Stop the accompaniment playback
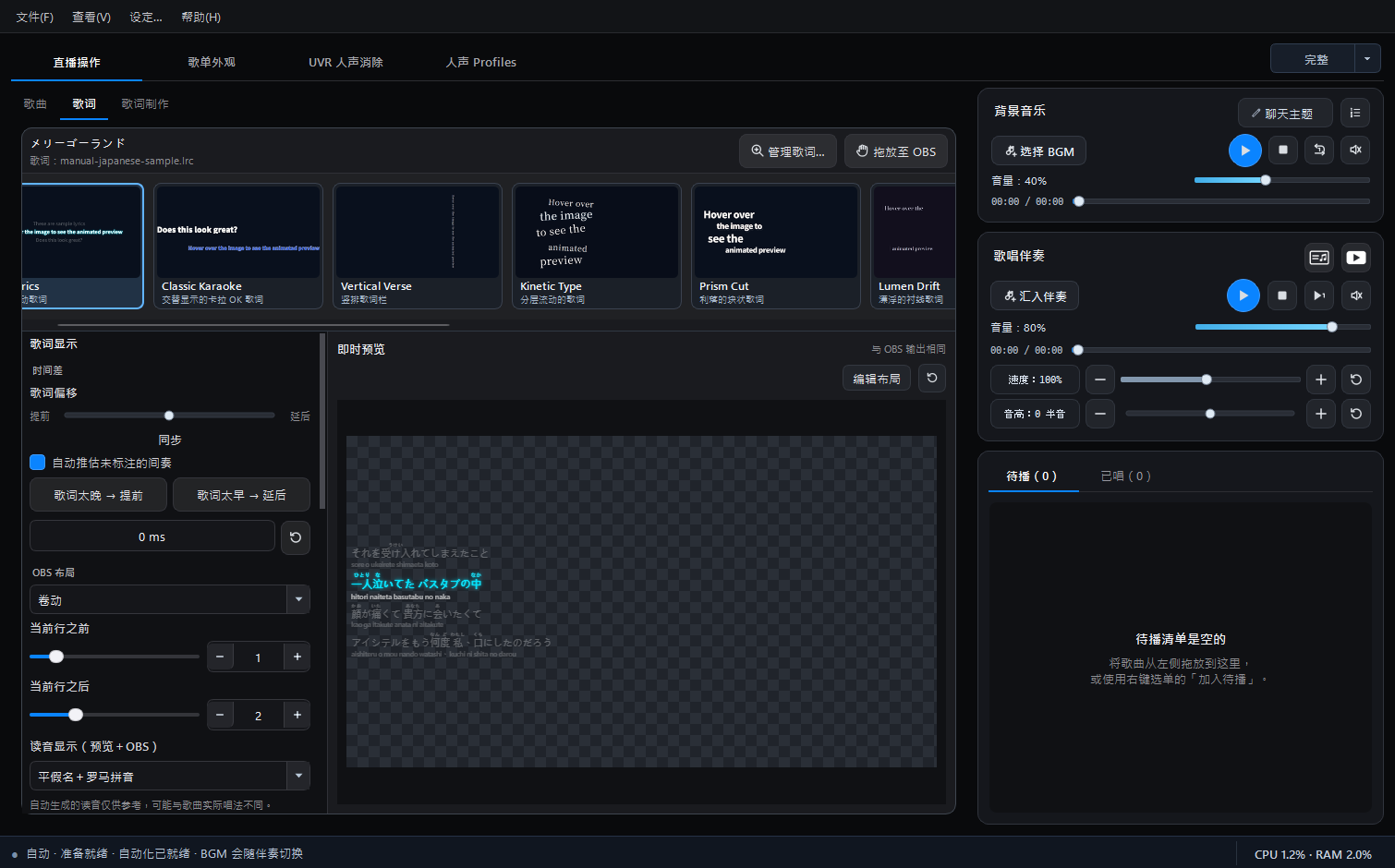 tap(1281, 295)
